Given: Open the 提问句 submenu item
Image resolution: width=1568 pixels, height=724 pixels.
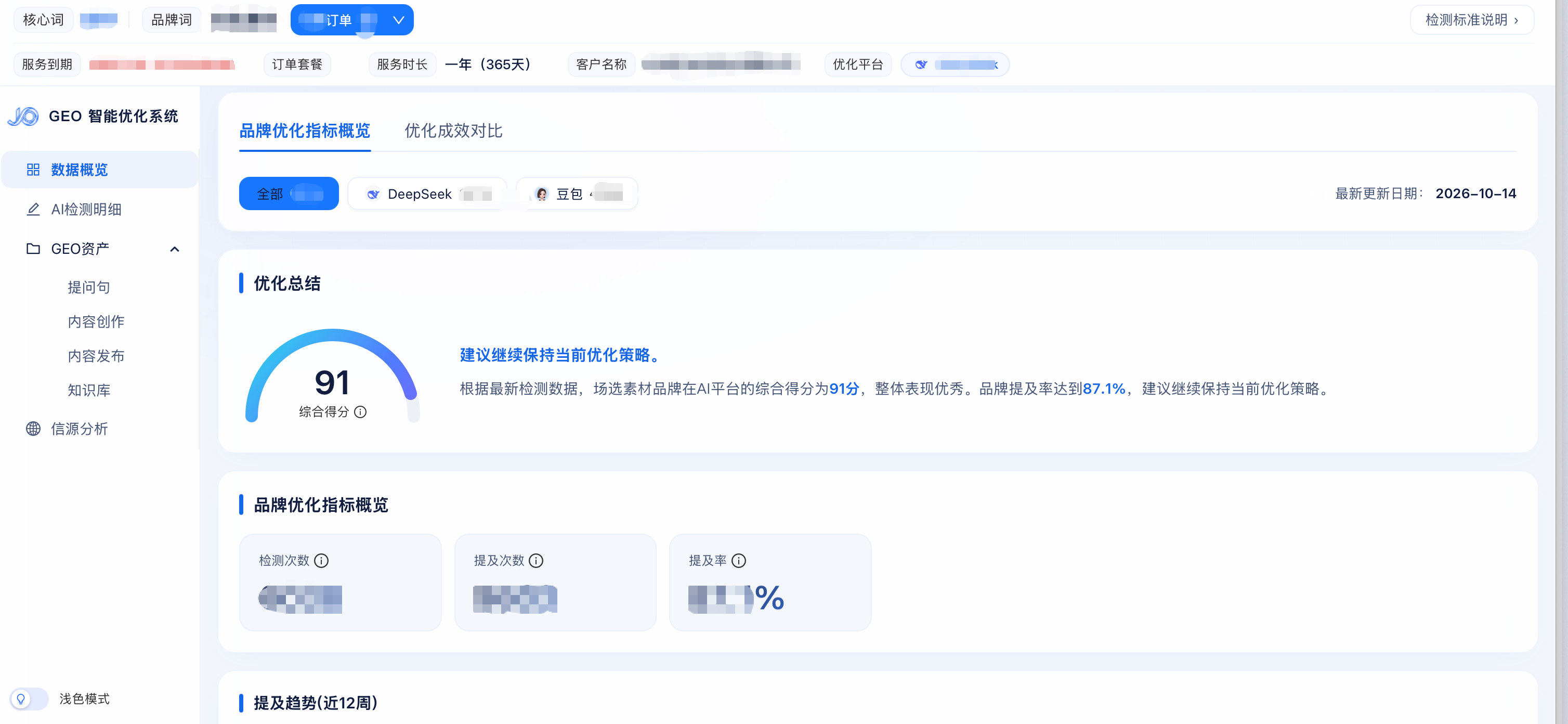Looking at the screenshot, I should pos(89,287).
